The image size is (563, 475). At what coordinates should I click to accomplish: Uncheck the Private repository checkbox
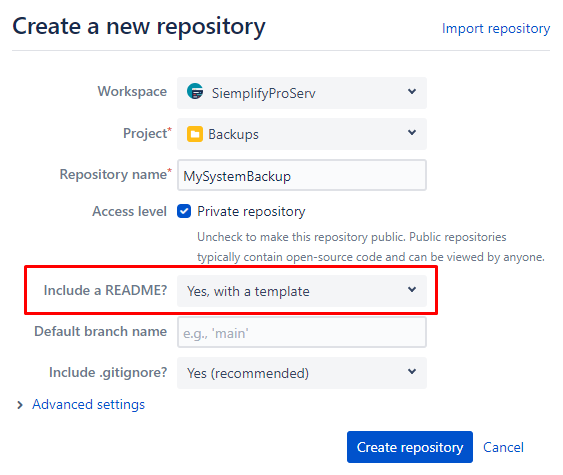[184, 211]
